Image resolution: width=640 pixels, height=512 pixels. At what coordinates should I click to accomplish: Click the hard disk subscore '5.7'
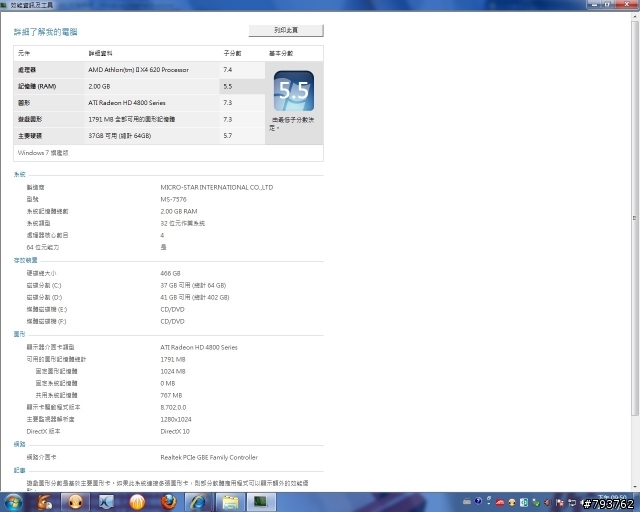click(x=228, y=136)
